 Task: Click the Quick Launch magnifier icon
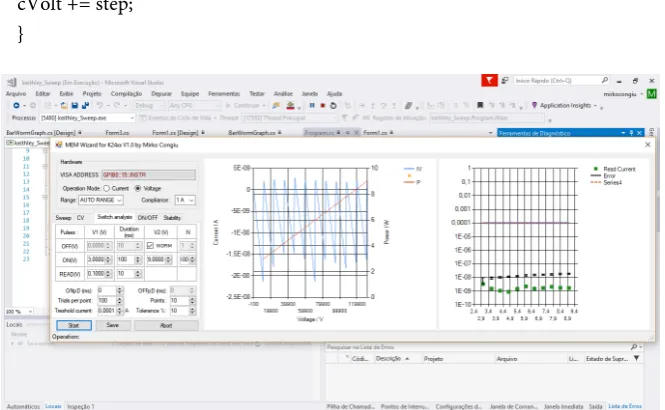[605, 80]
